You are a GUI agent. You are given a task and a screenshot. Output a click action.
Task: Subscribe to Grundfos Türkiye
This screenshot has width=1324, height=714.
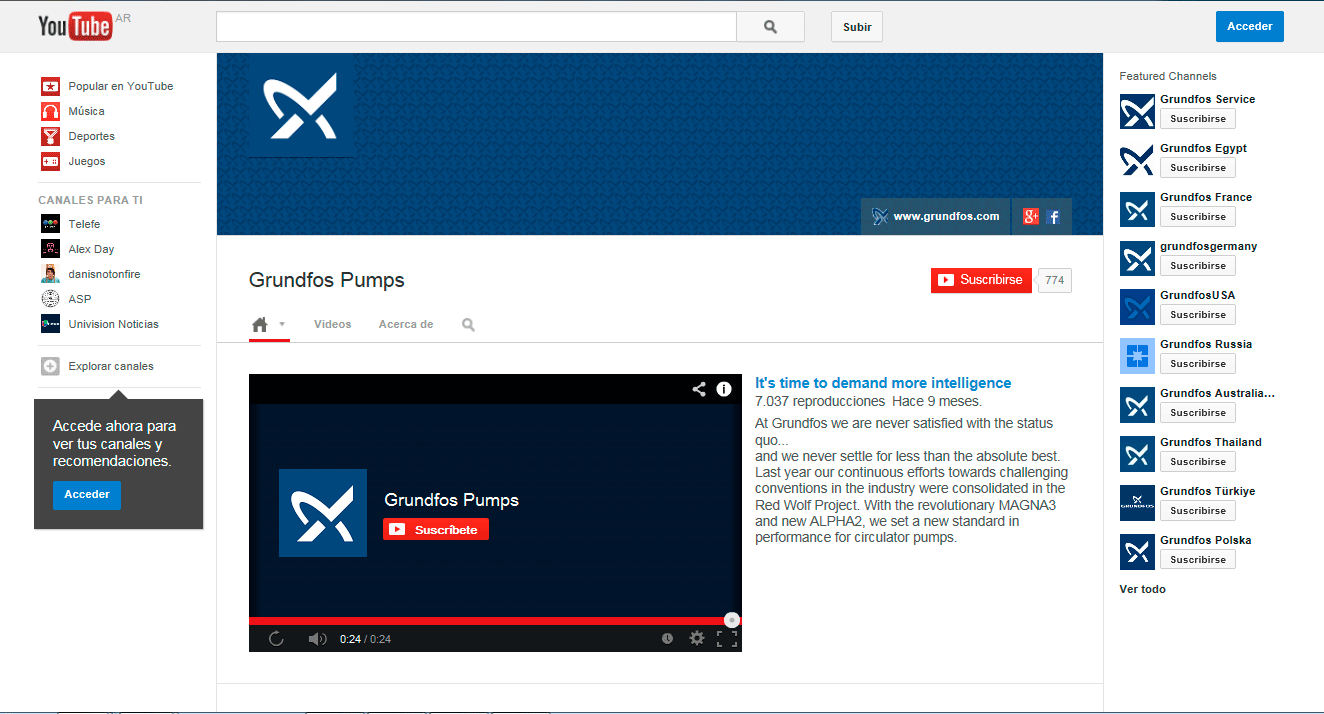[x=1198, y=511]
